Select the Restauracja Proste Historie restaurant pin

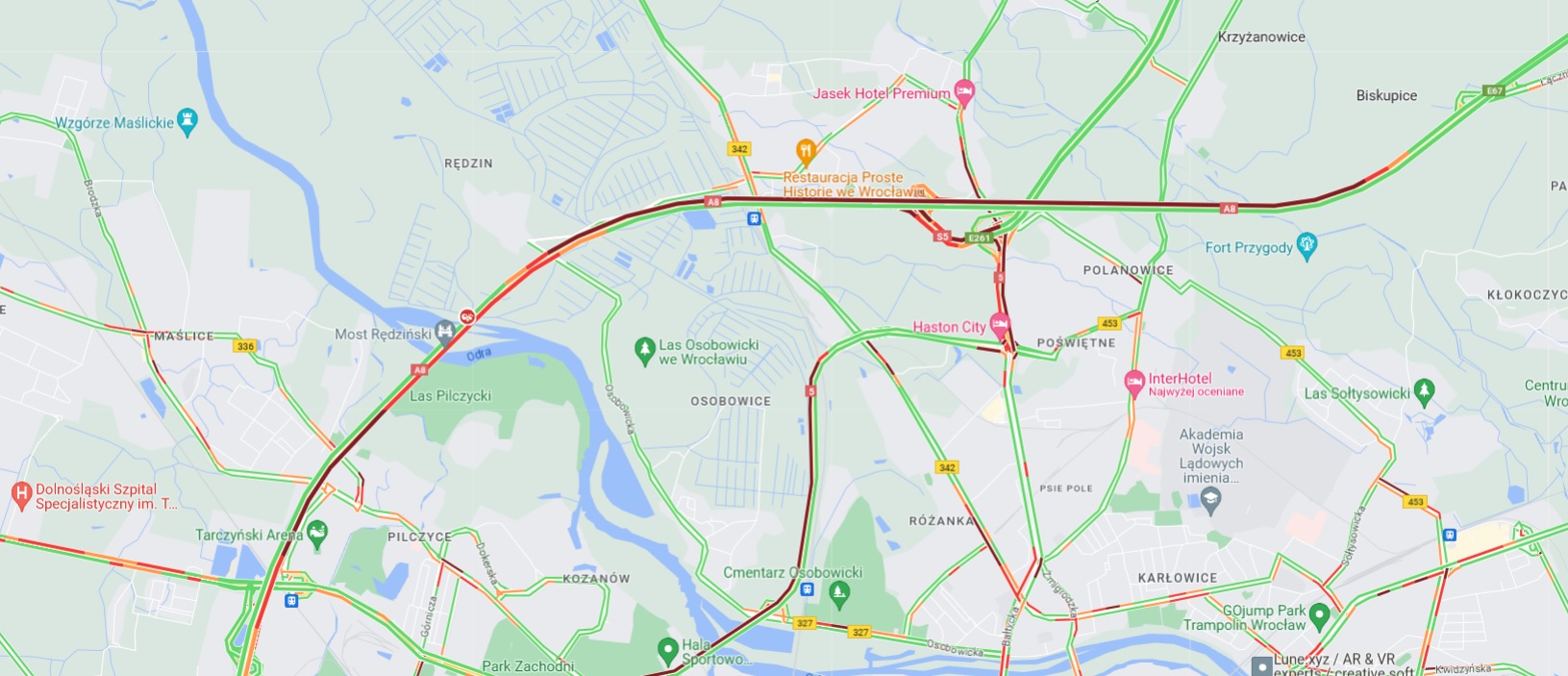coord(806,150)
